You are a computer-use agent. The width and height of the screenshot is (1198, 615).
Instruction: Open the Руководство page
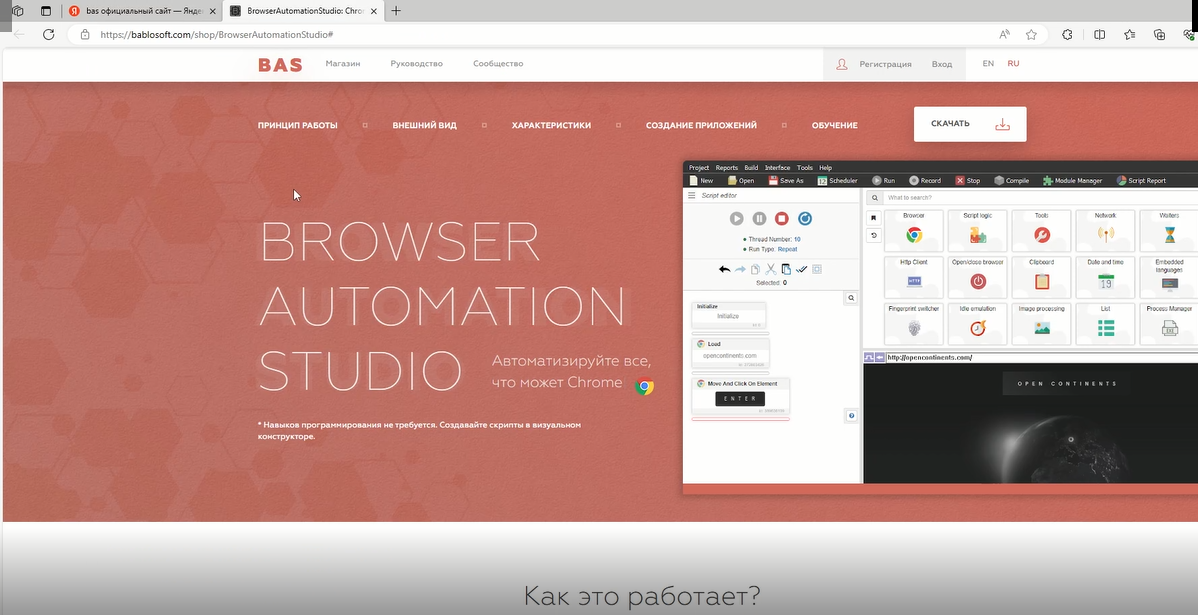coord(416,63)
